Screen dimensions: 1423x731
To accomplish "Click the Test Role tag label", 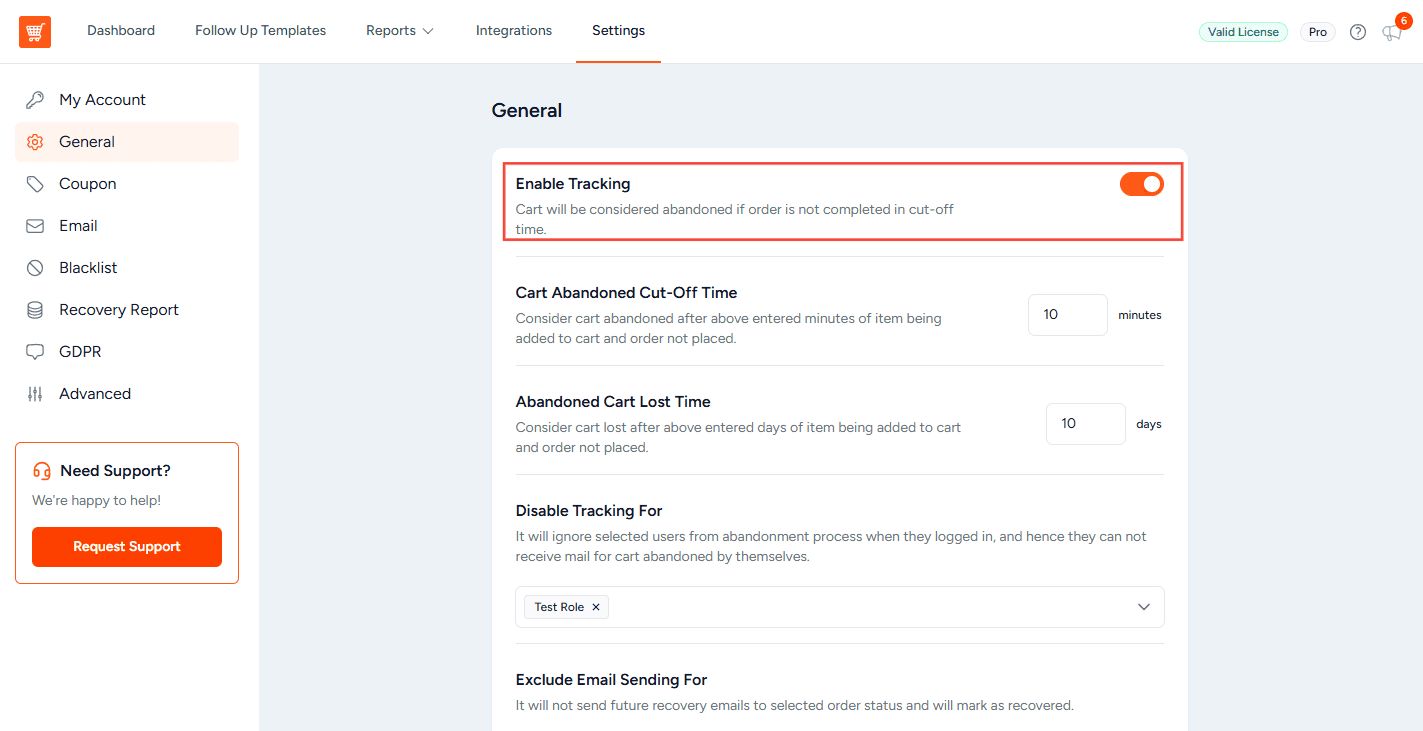I will pos(559,607).
